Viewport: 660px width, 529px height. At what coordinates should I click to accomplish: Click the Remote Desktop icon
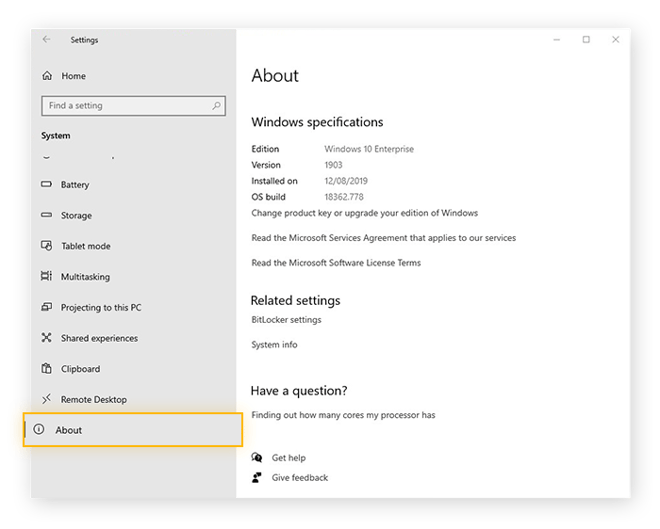click(46, 399)
